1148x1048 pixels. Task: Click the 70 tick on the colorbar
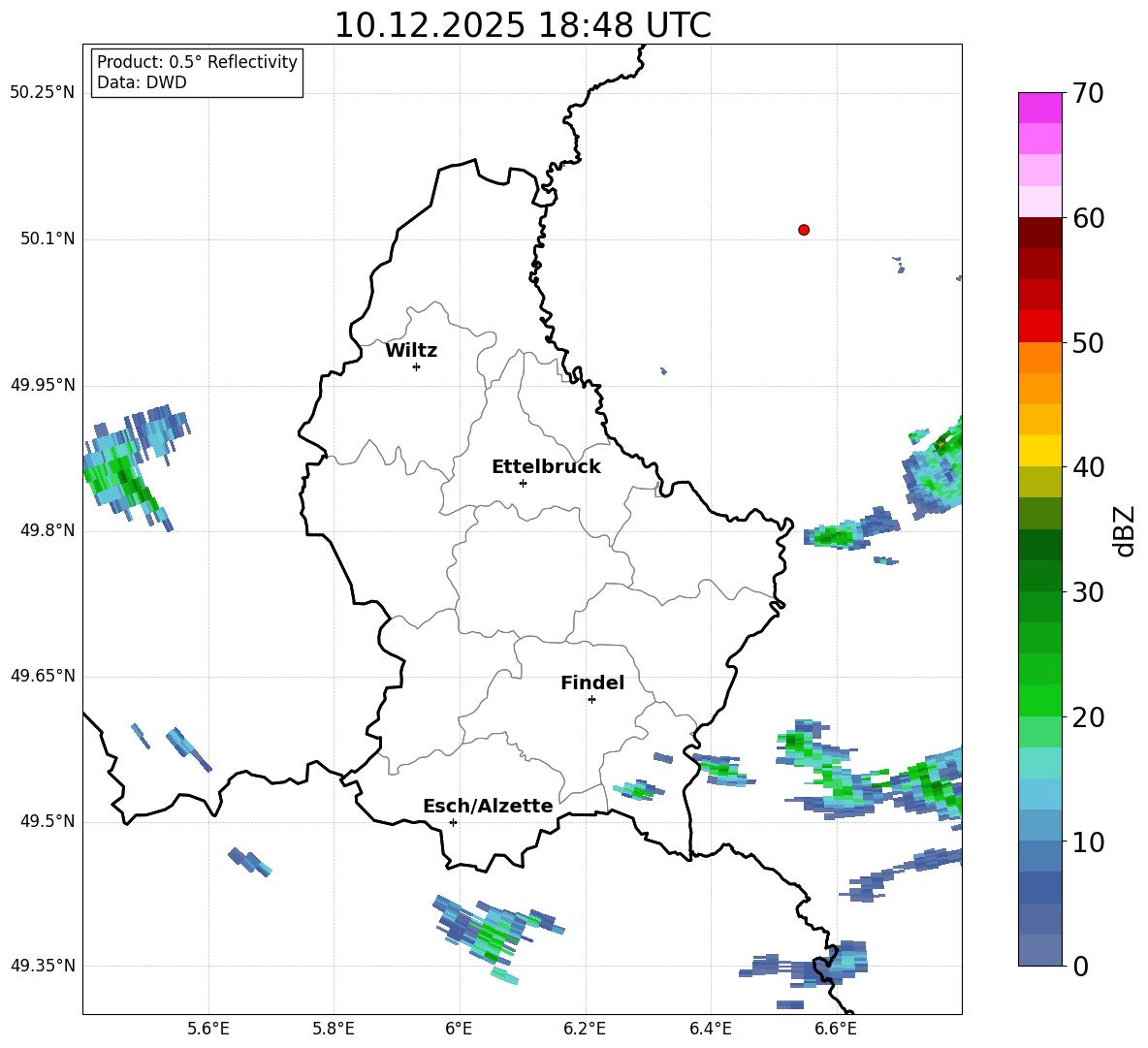point(1088,93)
